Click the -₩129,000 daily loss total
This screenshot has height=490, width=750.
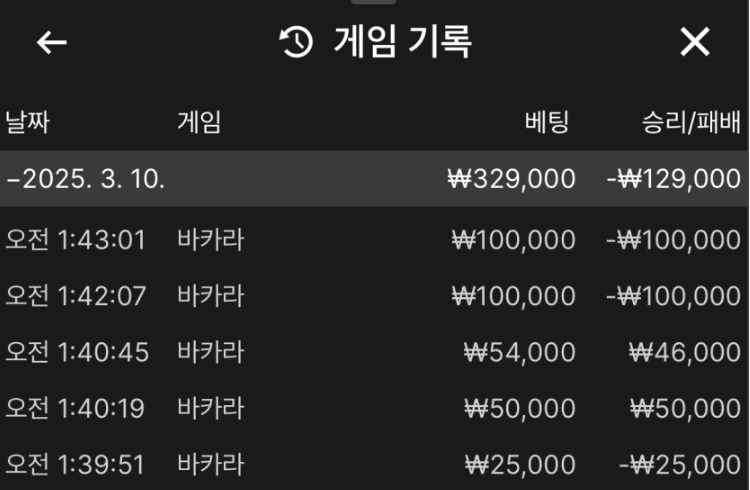point(673,179)
